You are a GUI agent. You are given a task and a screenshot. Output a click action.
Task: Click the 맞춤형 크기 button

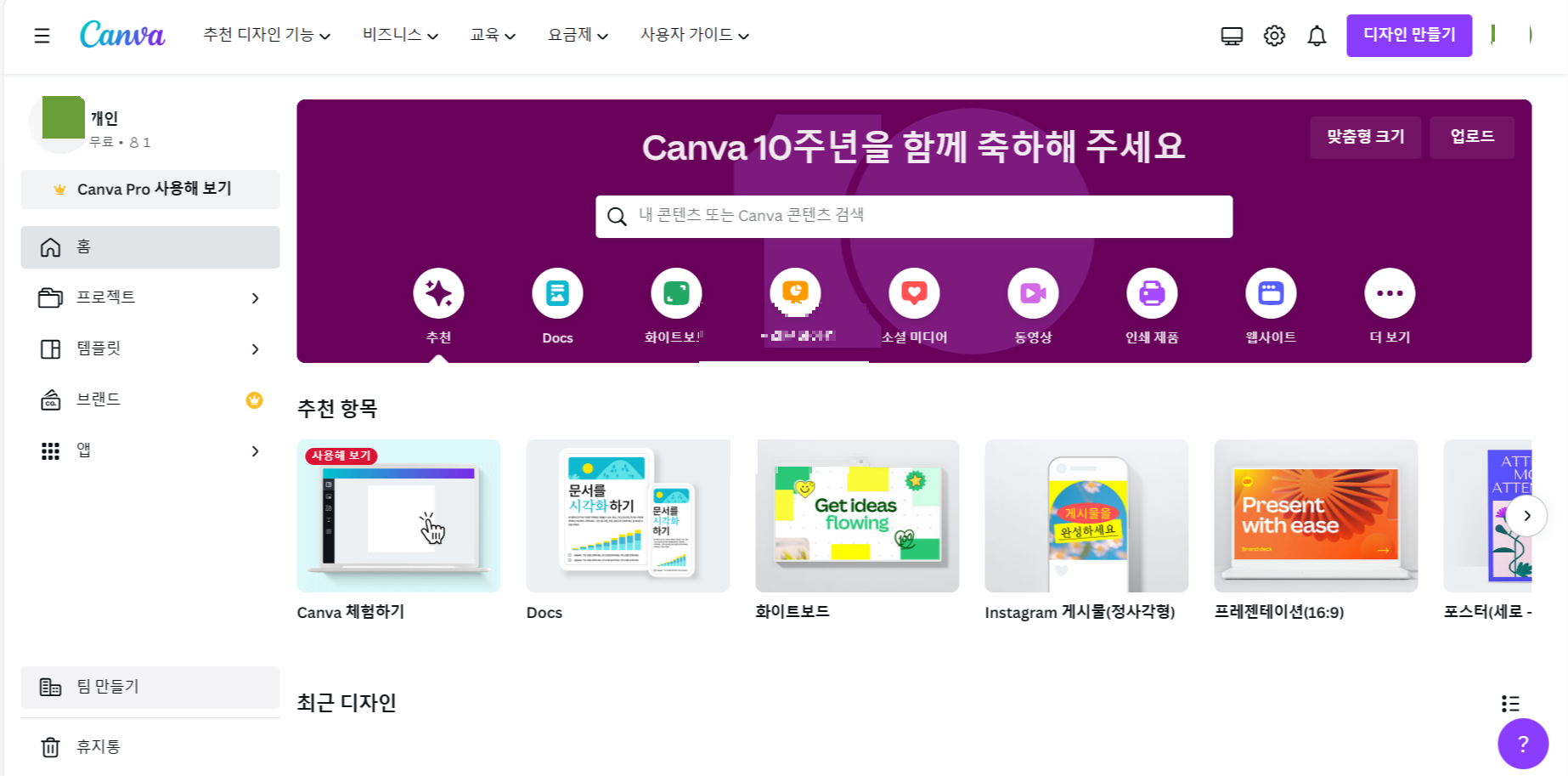(x=1366, y=137)
